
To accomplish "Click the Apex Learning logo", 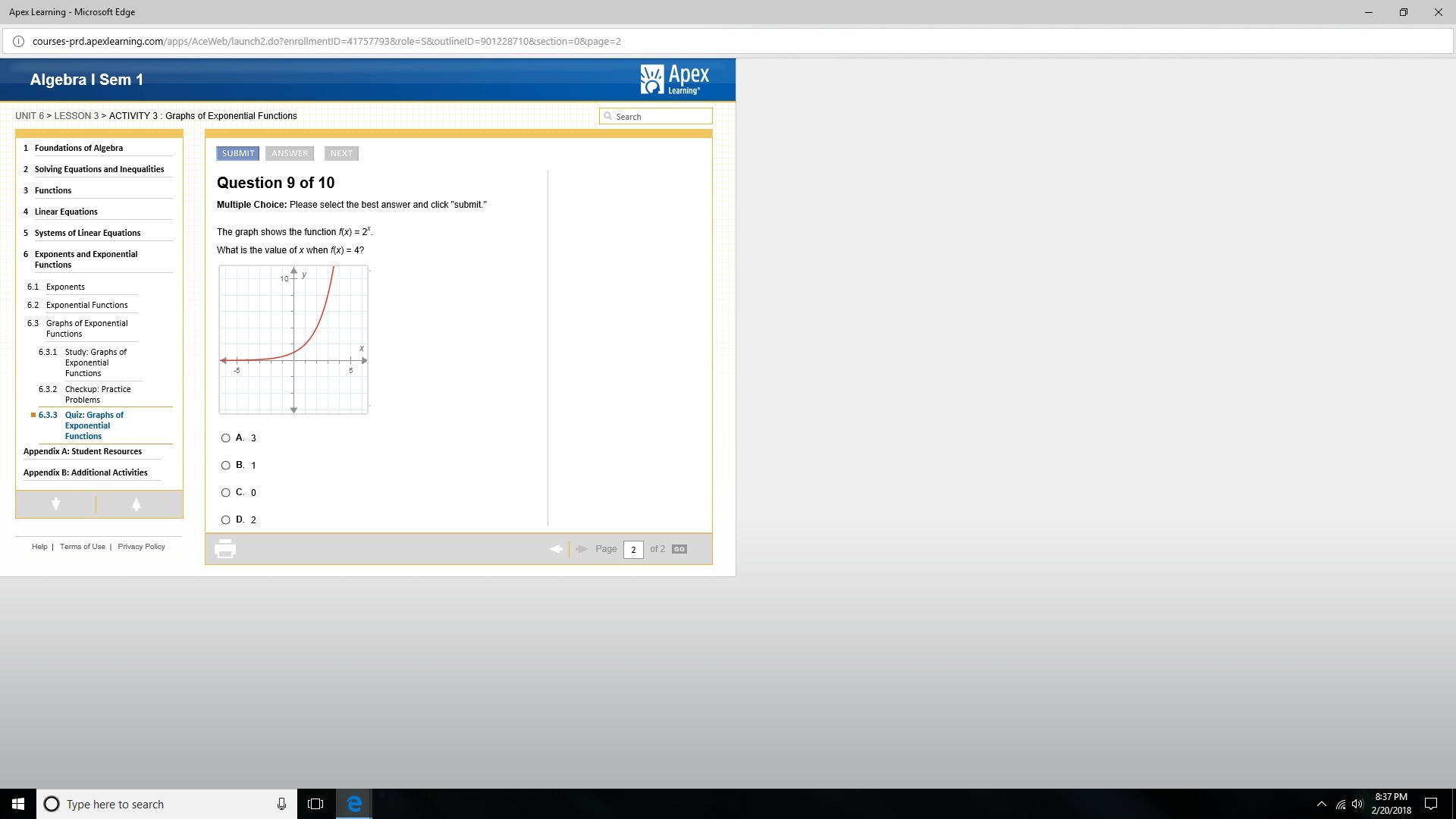I will [x=674, y=80].
